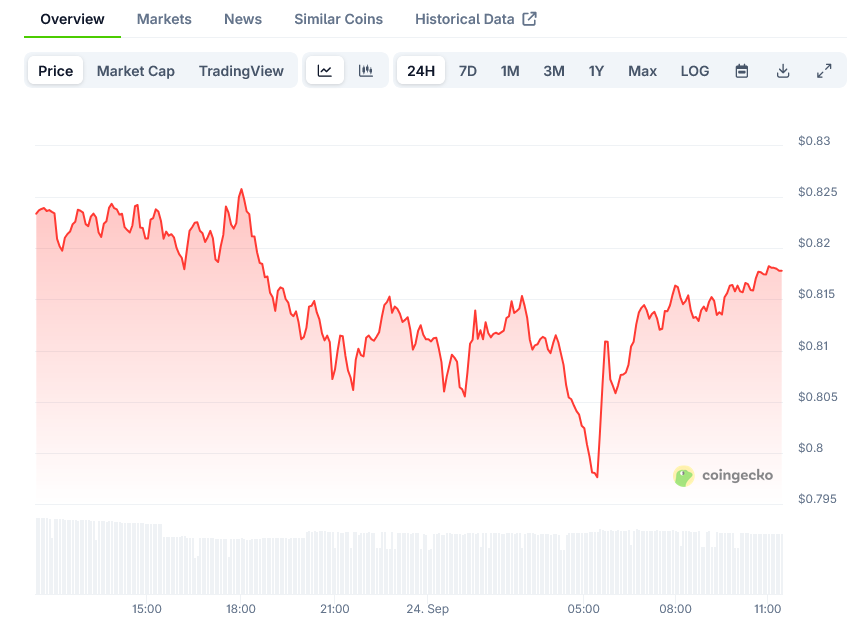
Task: Click the lowest dip point on the price line
Action: [x=597, y=477]
